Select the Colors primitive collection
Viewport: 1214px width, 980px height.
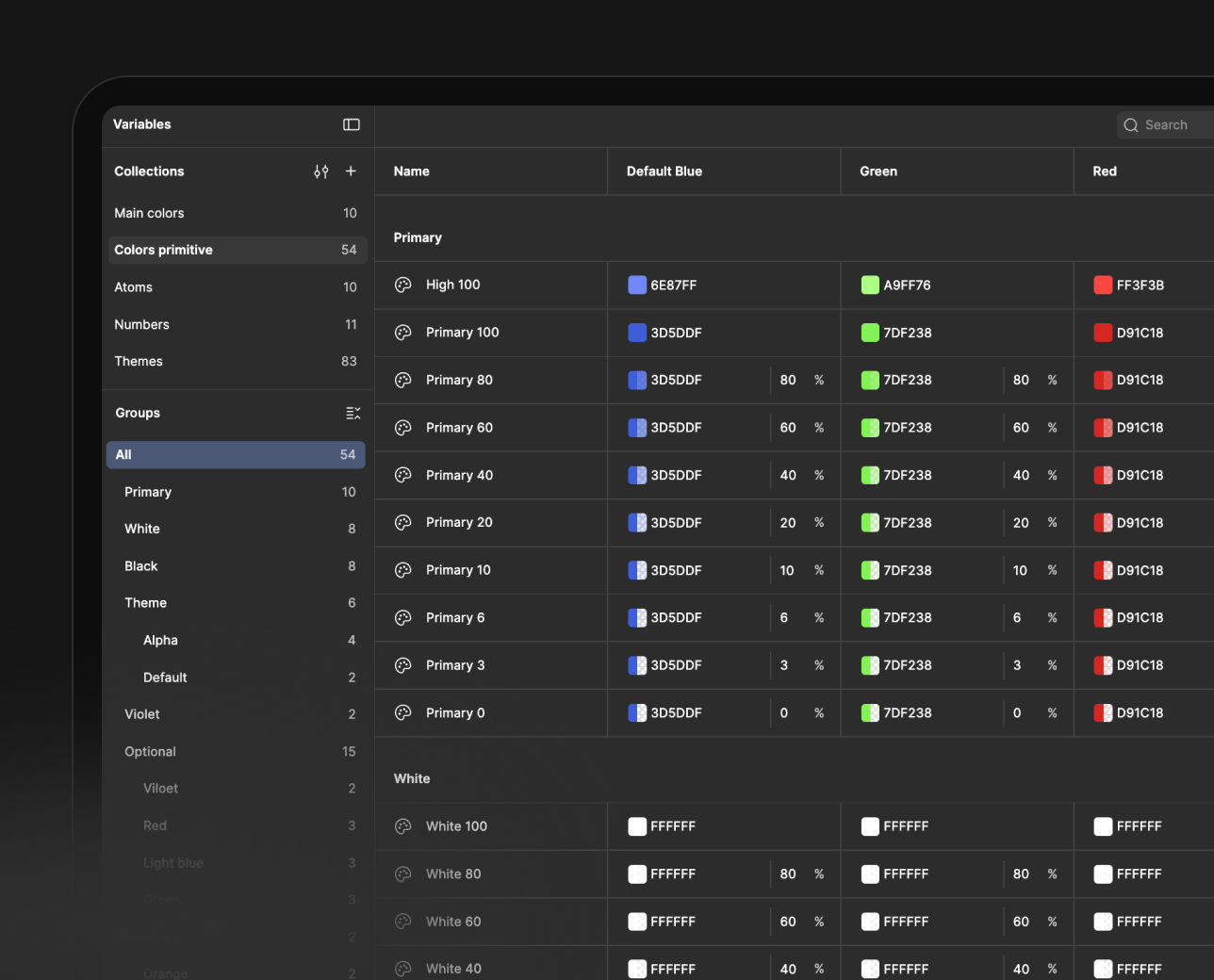(236, 250)
